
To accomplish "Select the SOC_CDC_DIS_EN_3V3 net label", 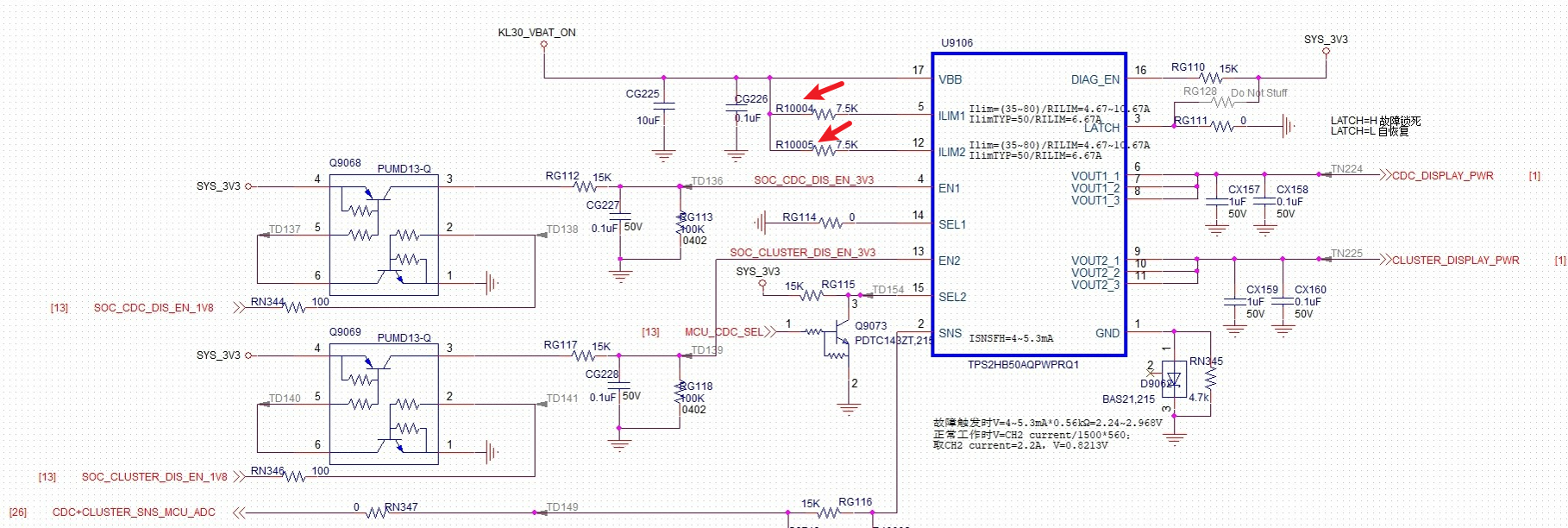I will point(813,180).
